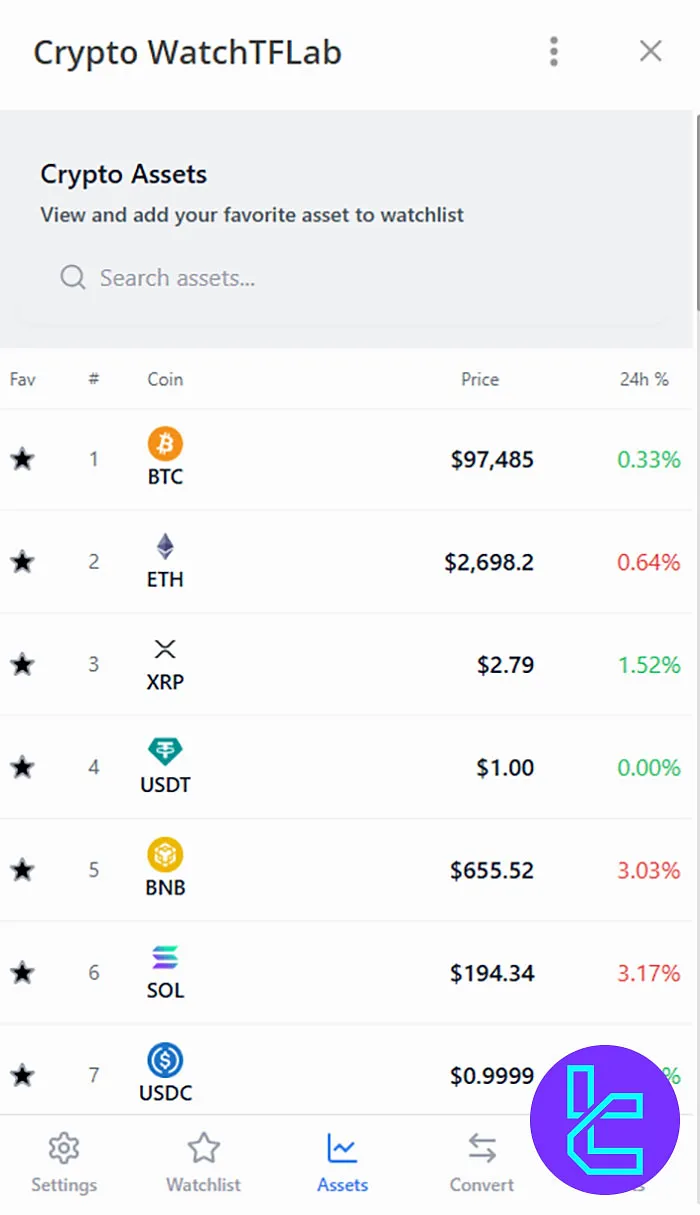
Task: Open the Convert tab
Action: click(481, 1162)
